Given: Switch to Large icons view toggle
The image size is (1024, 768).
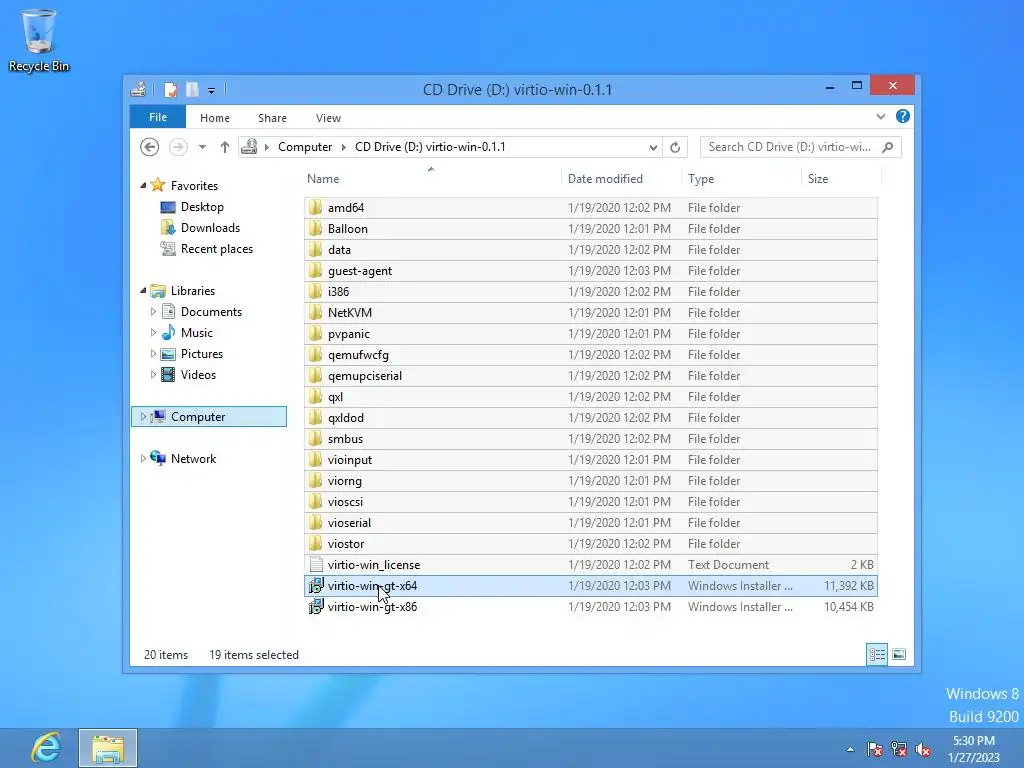Looking at the screenshot, I should point(899,654).
